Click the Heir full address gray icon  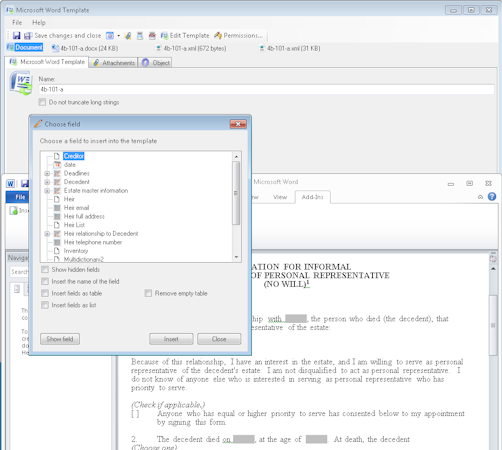coord(57,216)
